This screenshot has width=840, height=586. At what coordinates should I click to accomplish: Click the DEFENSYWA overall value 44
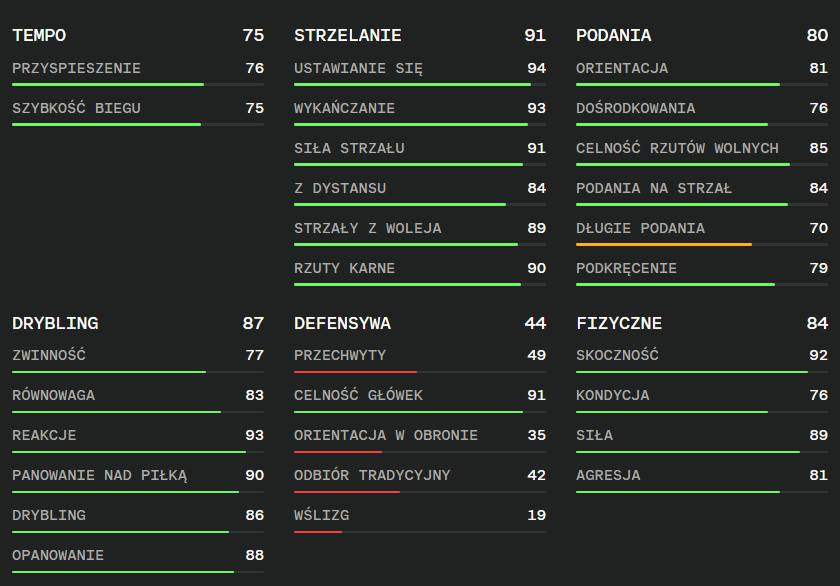tap(535, 324)
